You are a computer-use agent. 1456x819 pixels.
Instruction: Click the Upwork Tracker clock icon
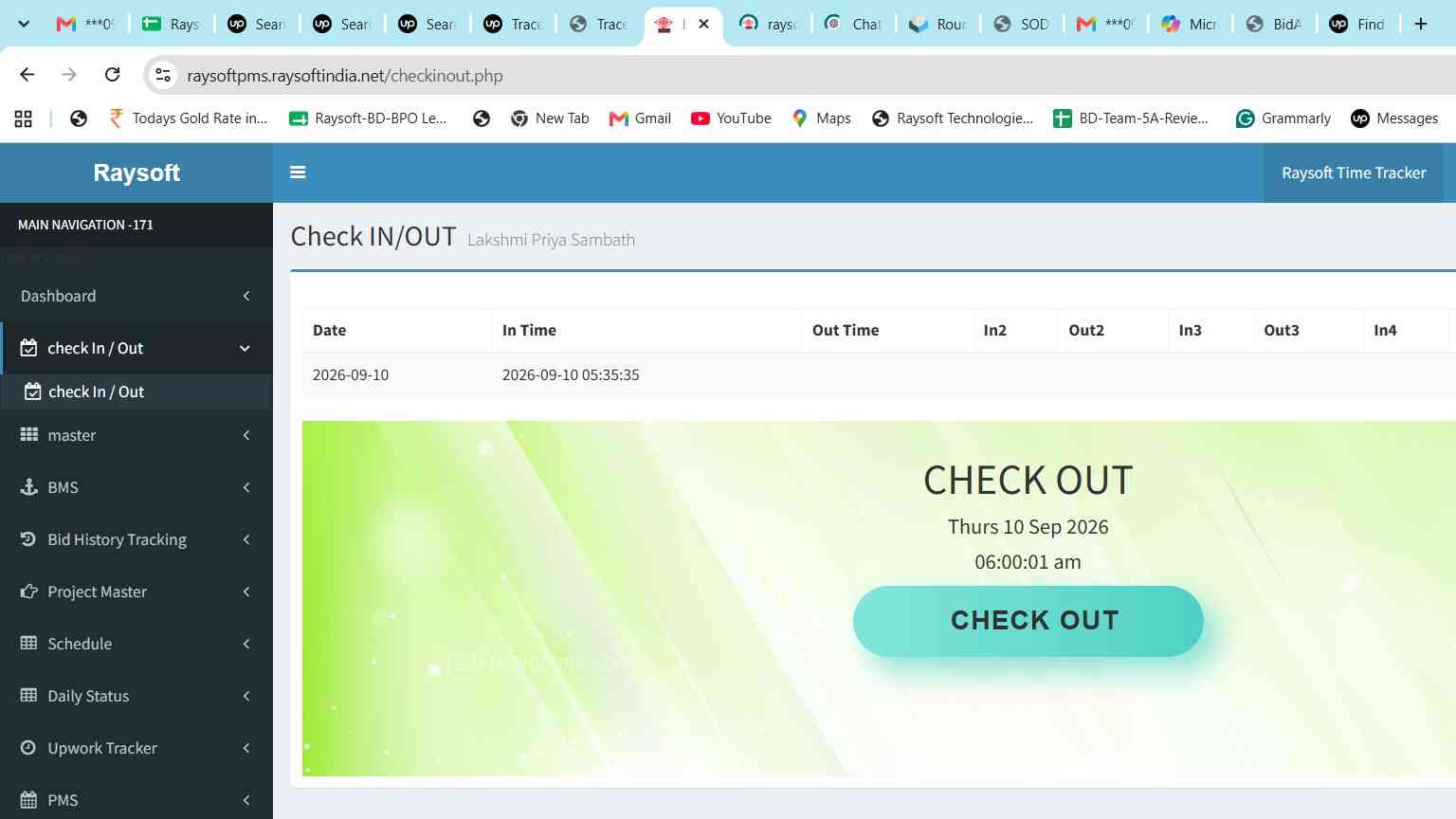click(x=28, y=748)
